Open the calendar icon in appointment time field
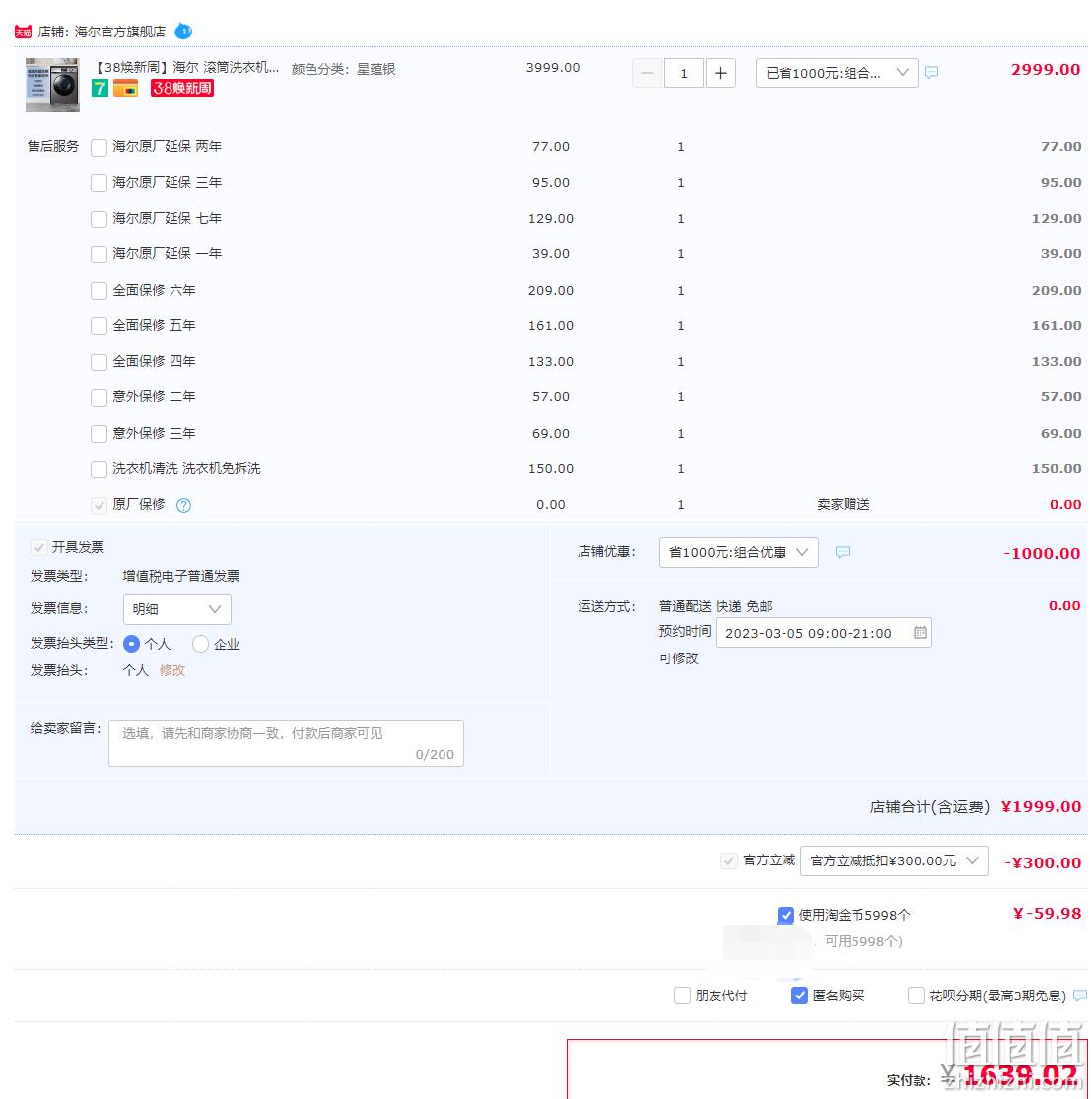Image resolution: width=1092 pixels, height=1099 pixels. (x=920, y=632)
